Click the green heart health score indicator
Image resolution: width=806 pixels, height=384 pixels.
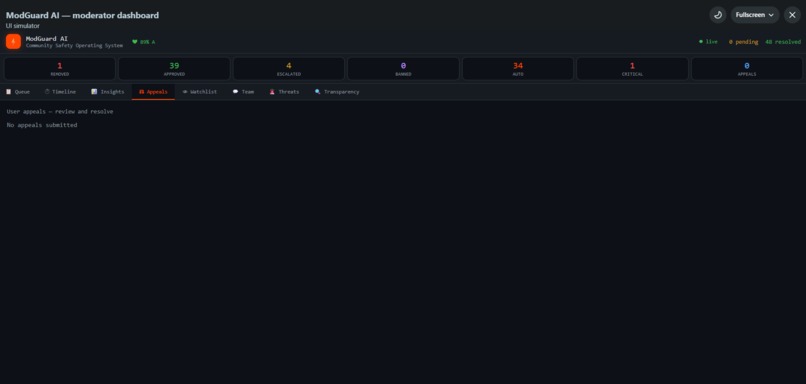click(x=143, y=42)
